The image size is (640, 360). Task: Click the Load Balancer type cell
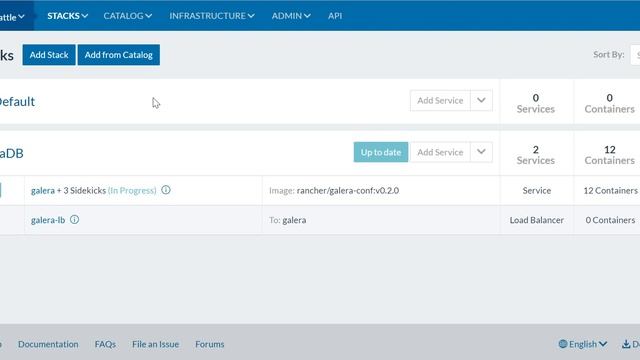[536, 220]
